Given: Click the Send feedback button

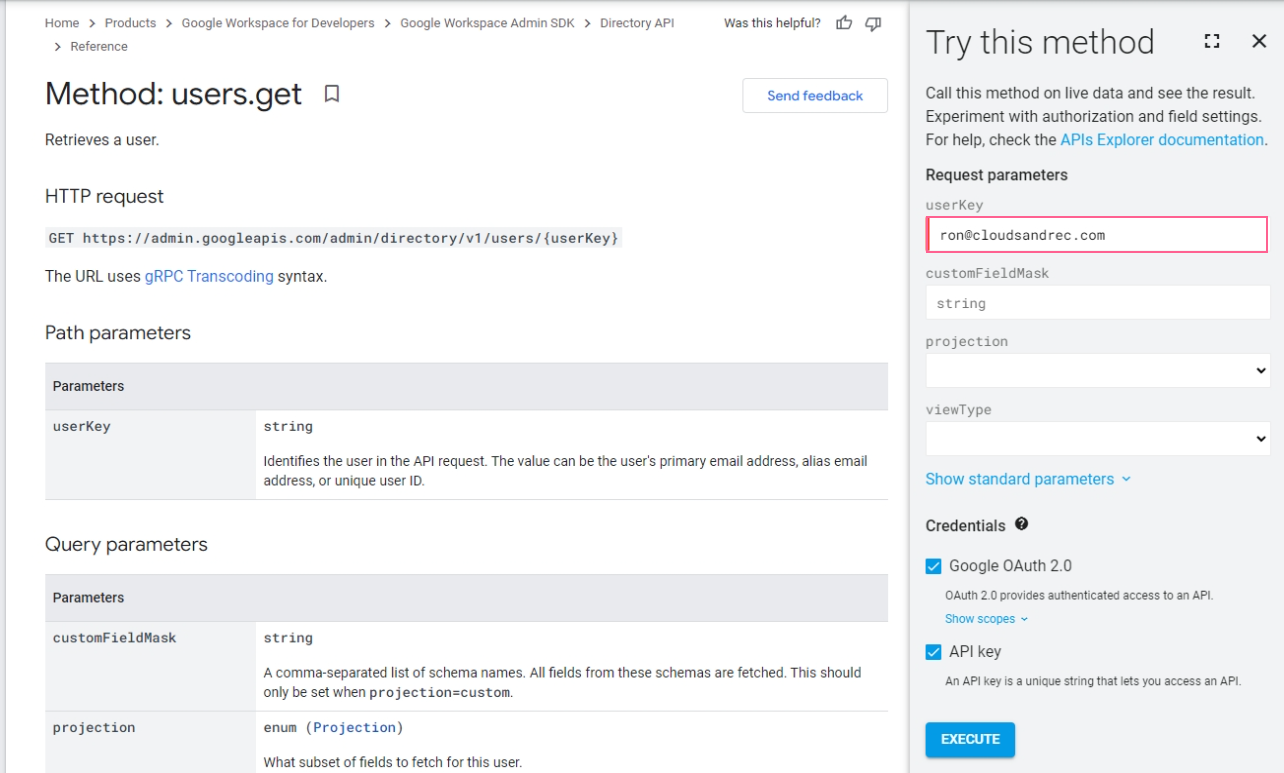Looking at the screenshot, I should tap(815, 95).
